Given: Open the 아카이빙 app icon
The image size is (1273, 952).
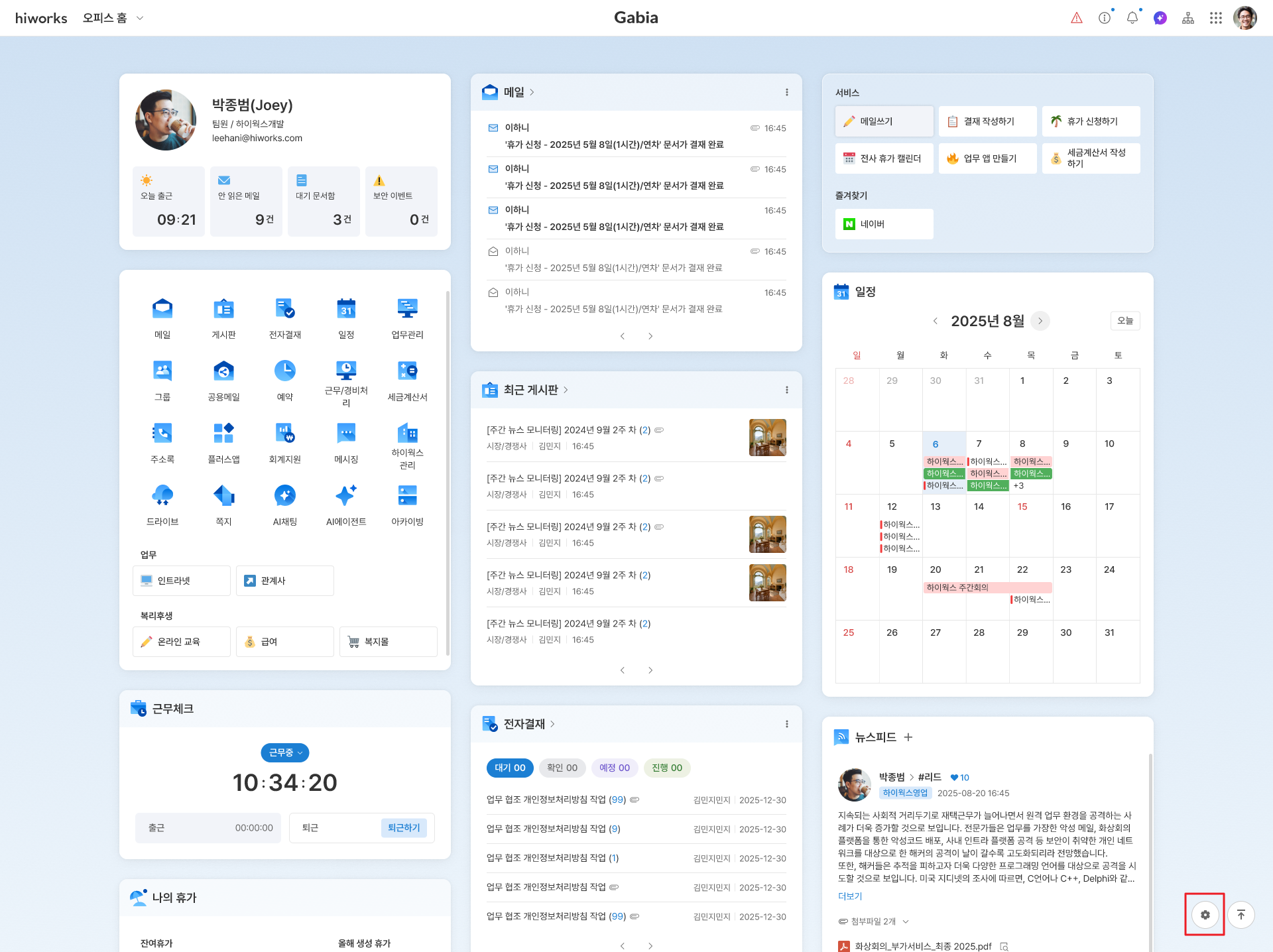Looking at the screenshot, I should tap(407, 496).
